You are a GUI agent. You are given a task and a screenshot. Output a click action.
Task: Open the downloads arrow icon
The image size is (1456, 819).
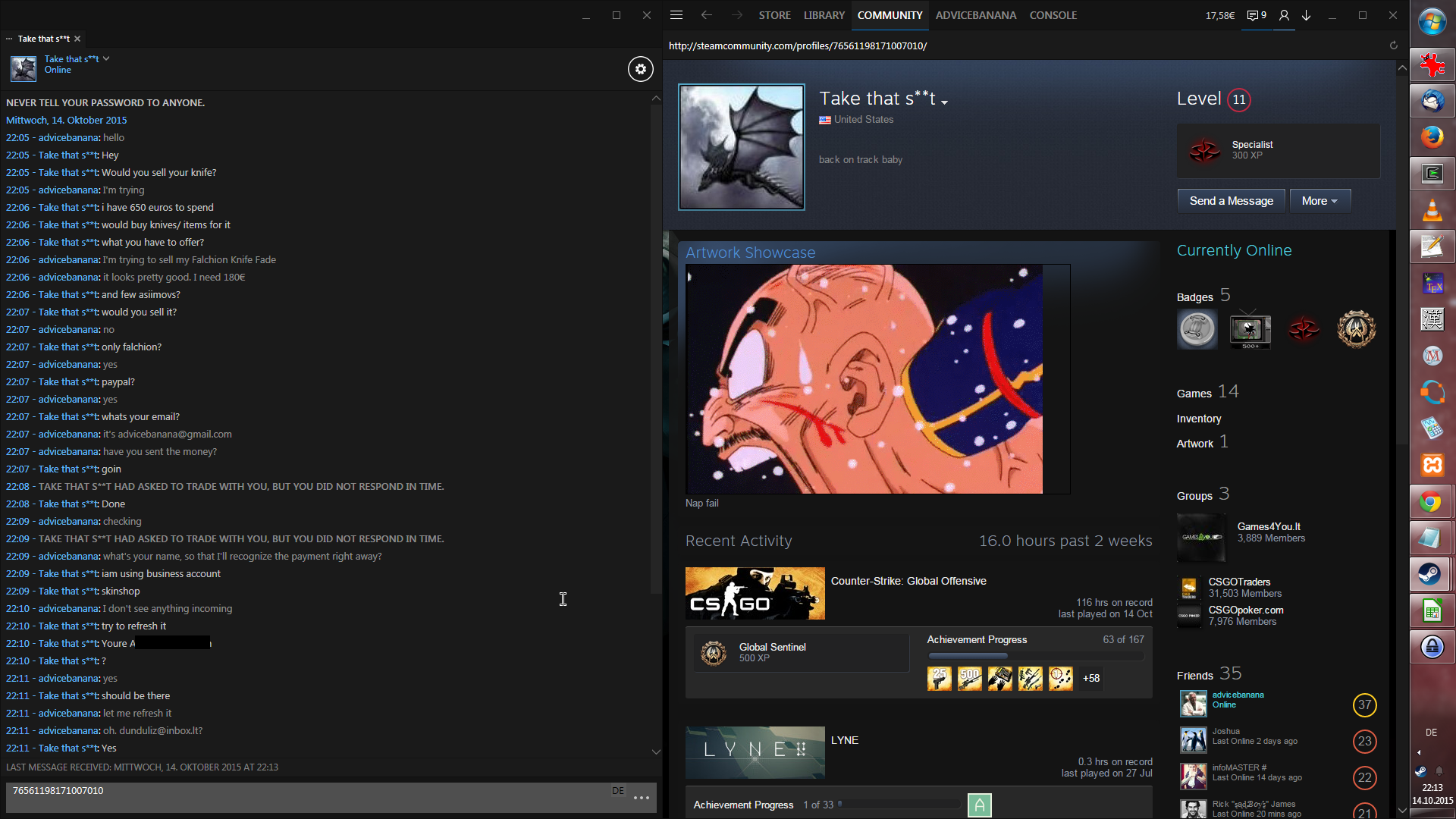click(1307, 15)
